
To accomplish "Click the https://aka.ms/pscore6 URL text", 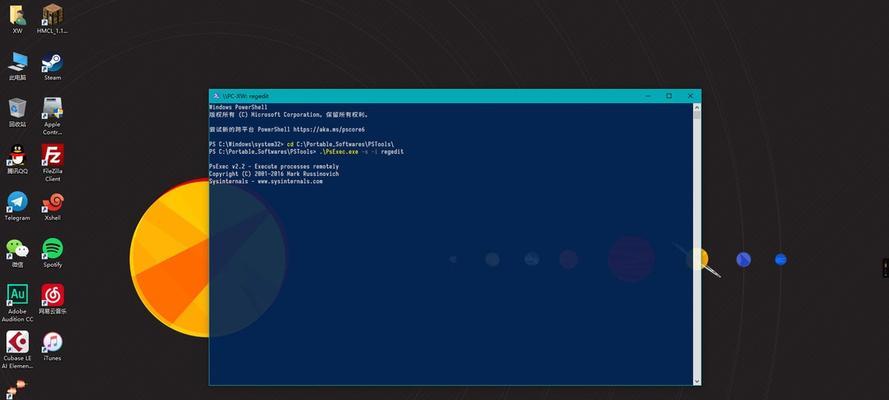I will (x=328, y=130).
